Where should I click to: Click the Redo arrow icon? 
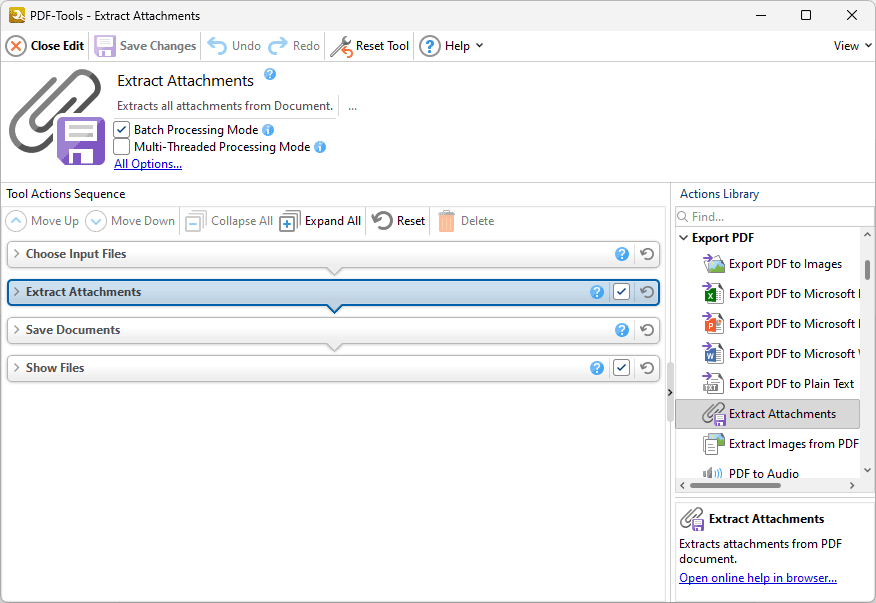(278, 46)
